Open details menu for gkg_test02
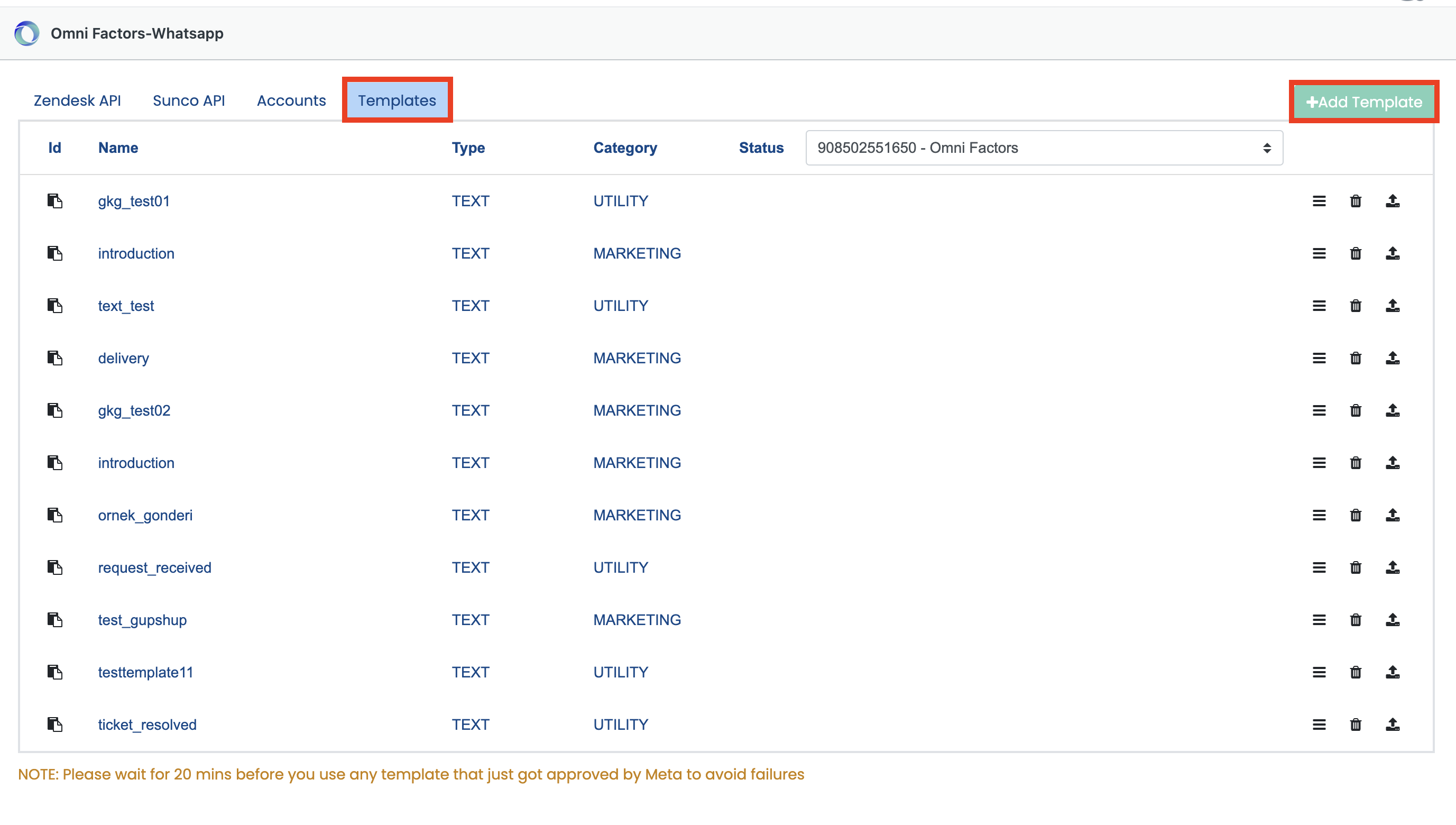This screenshot has height=825, width=1456. coord(1319,410)
